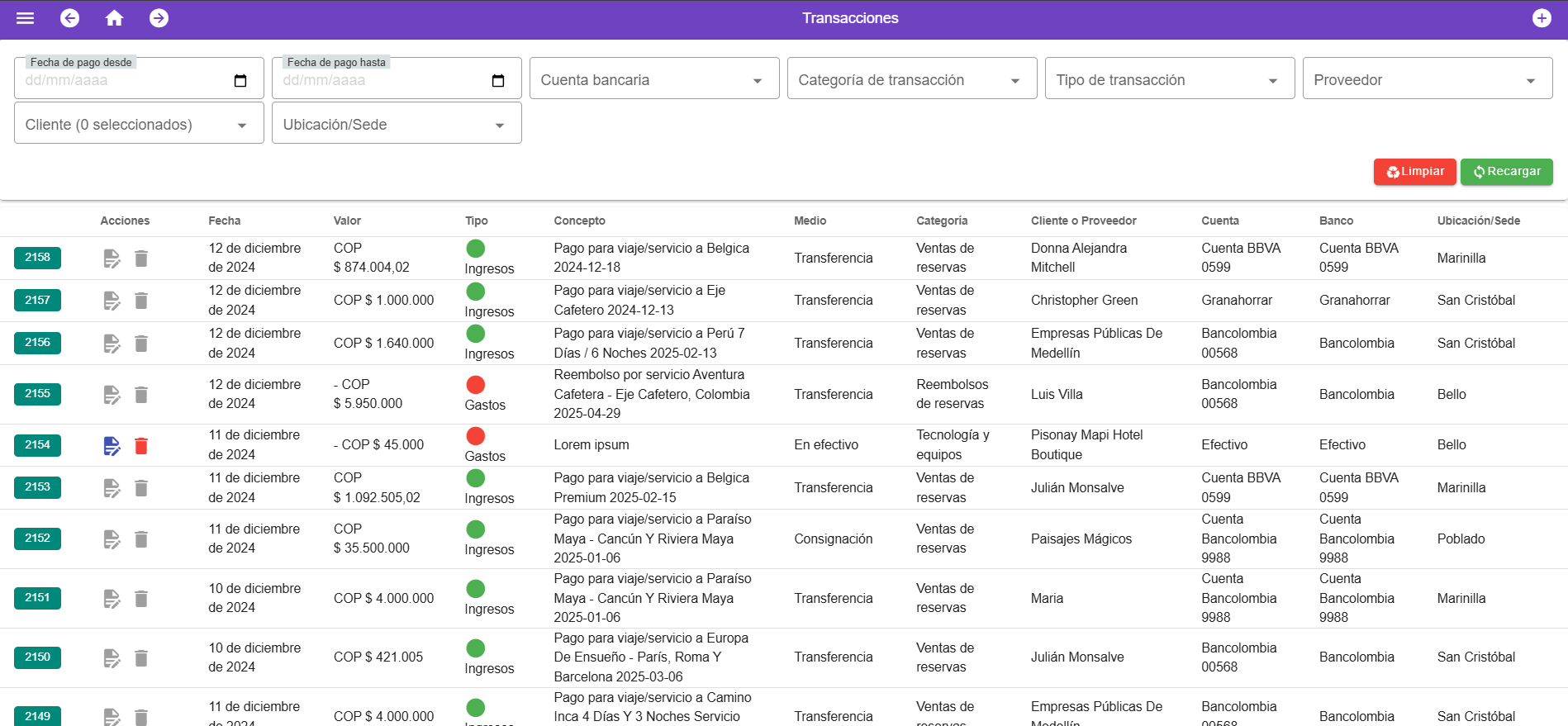
Task: Click trash icon for transaction 2156
Action: (x=141, y=344)
